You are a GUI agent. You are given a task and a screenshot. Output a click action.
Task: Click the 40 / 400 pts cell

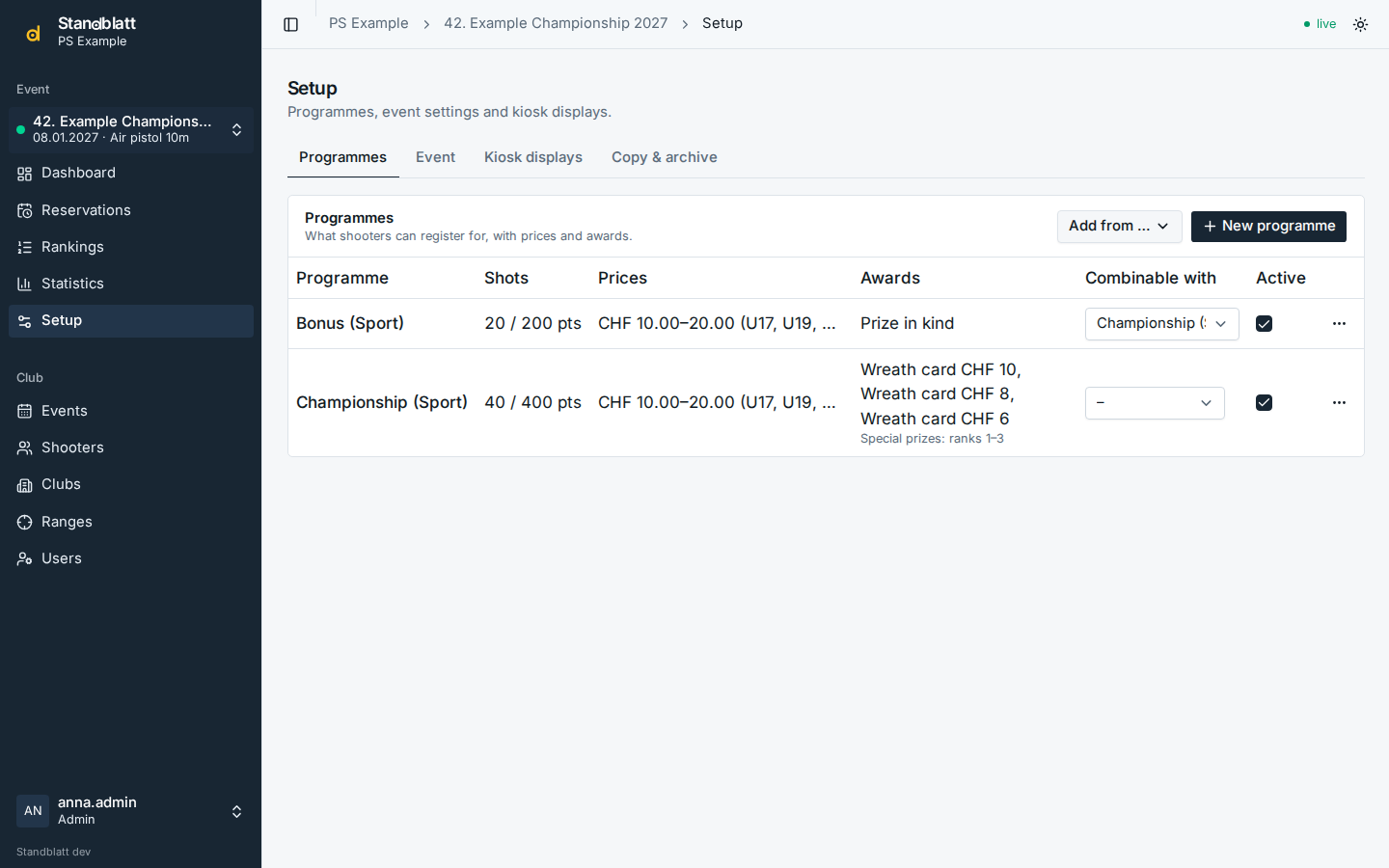pos(532,402)
